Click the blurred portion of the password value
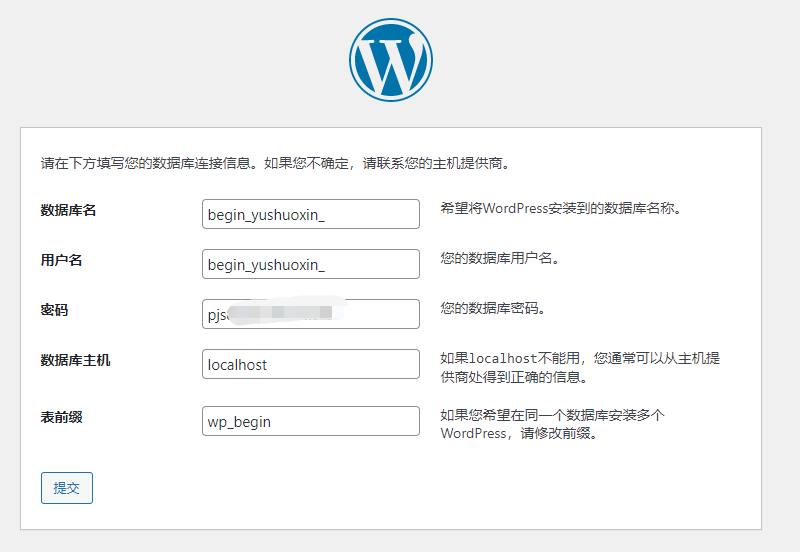 pos(285,313)
